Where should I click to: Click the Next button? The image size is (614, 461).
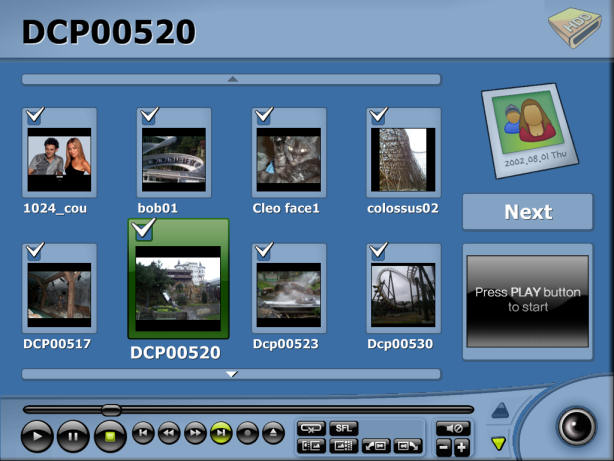(x=528, y=212)
